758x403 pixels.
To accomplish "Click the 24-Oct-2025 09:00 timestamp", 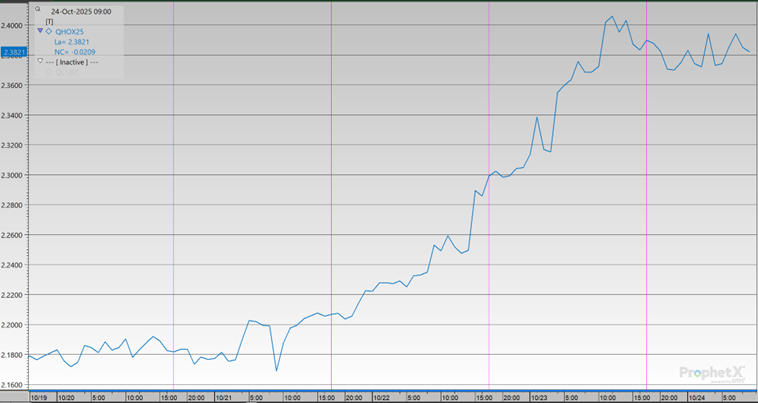I will (80, 11).
